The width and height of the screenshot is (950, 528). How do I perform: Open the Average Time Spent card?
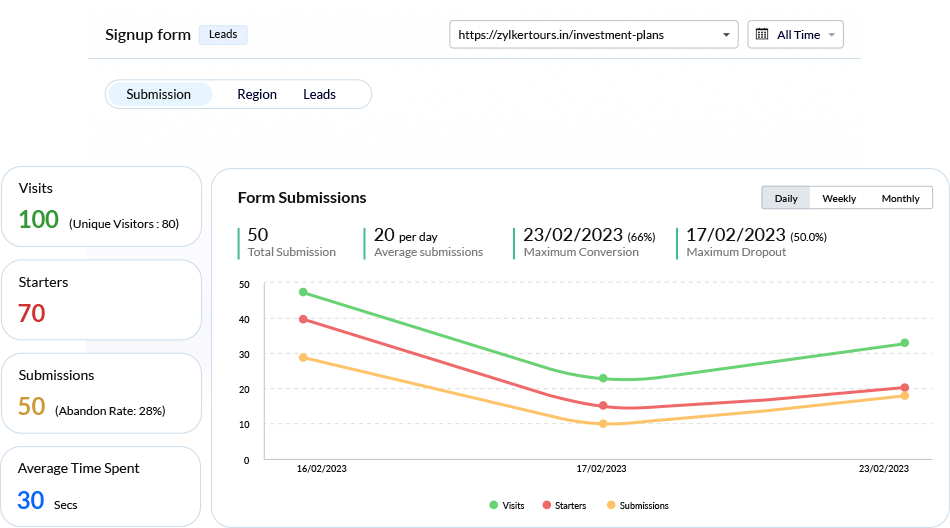click(101, 487)
